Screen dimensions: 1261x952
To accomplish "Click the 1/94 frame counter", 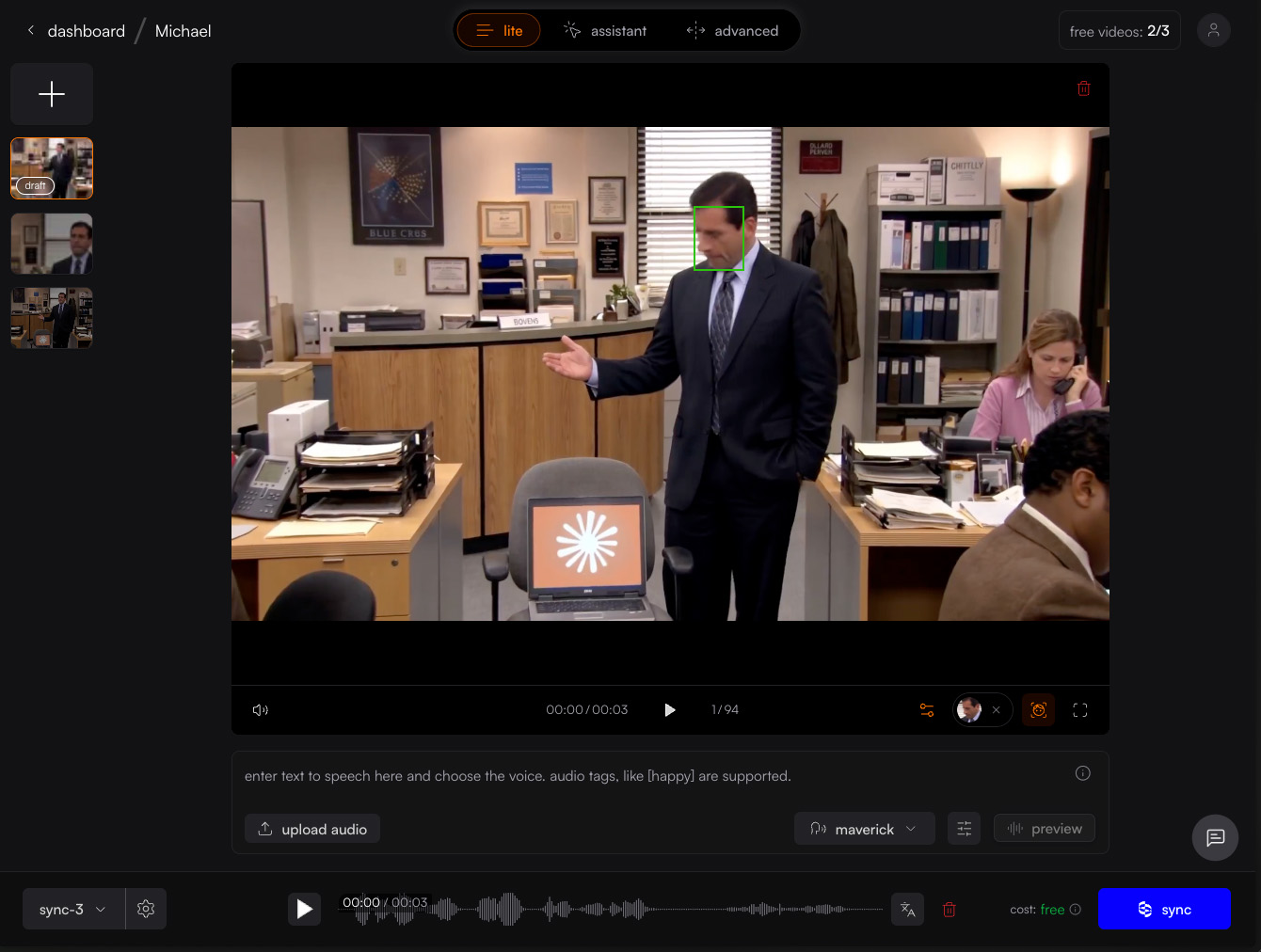I will [725, 710].
